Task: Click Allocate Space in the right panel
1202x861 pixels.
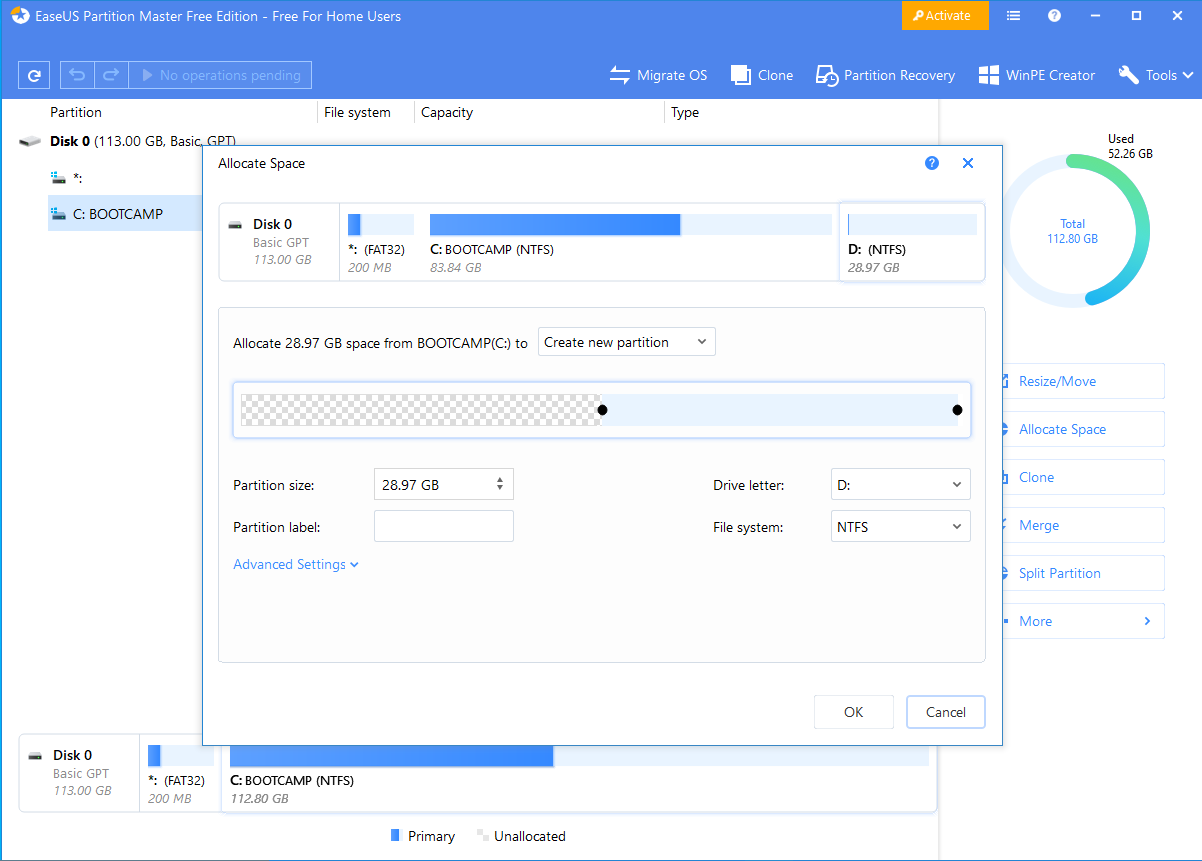Action: click(x=1083, y=429)
